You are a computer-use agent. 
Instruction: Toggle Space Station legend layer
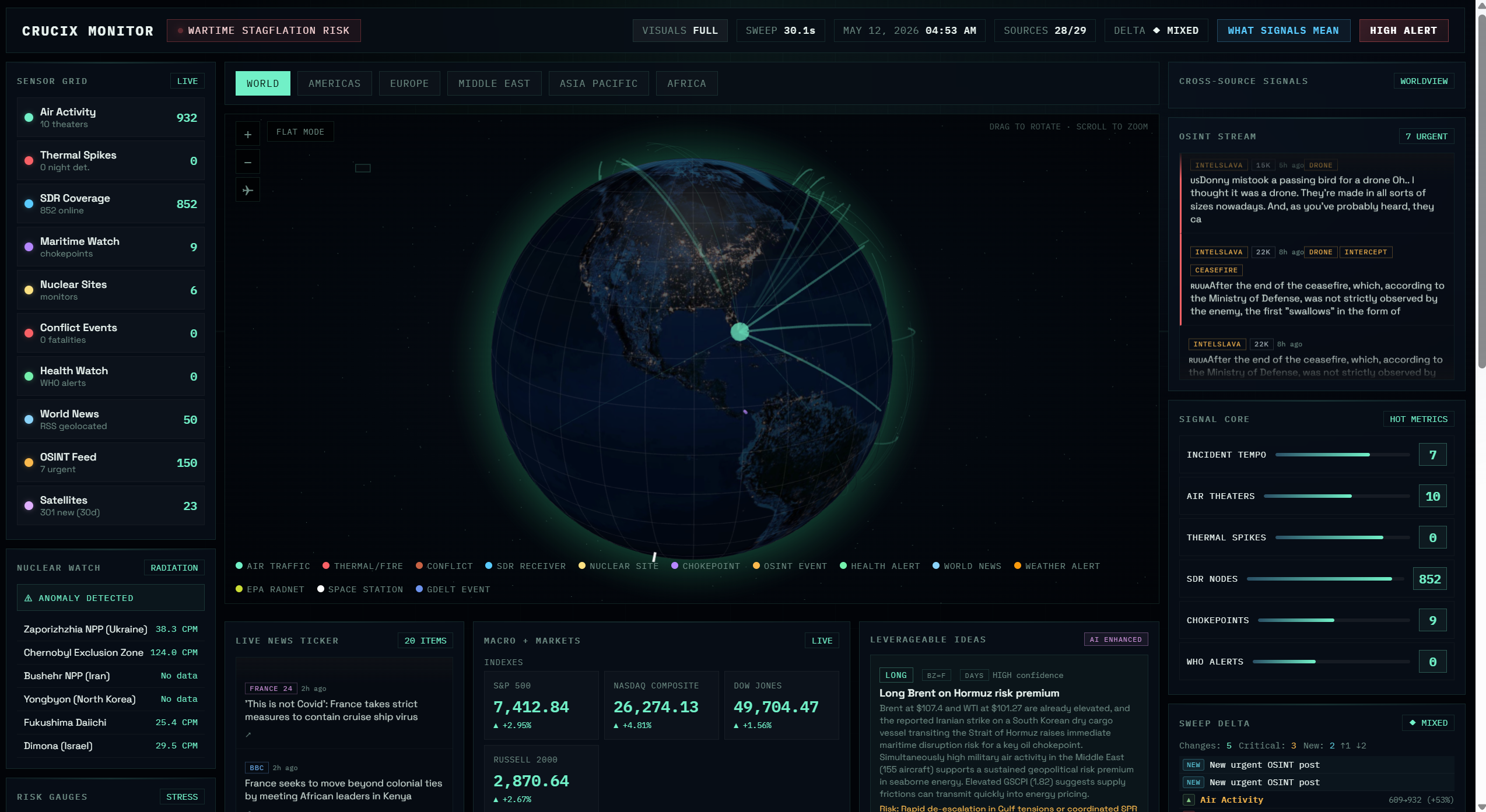point(360,589)
